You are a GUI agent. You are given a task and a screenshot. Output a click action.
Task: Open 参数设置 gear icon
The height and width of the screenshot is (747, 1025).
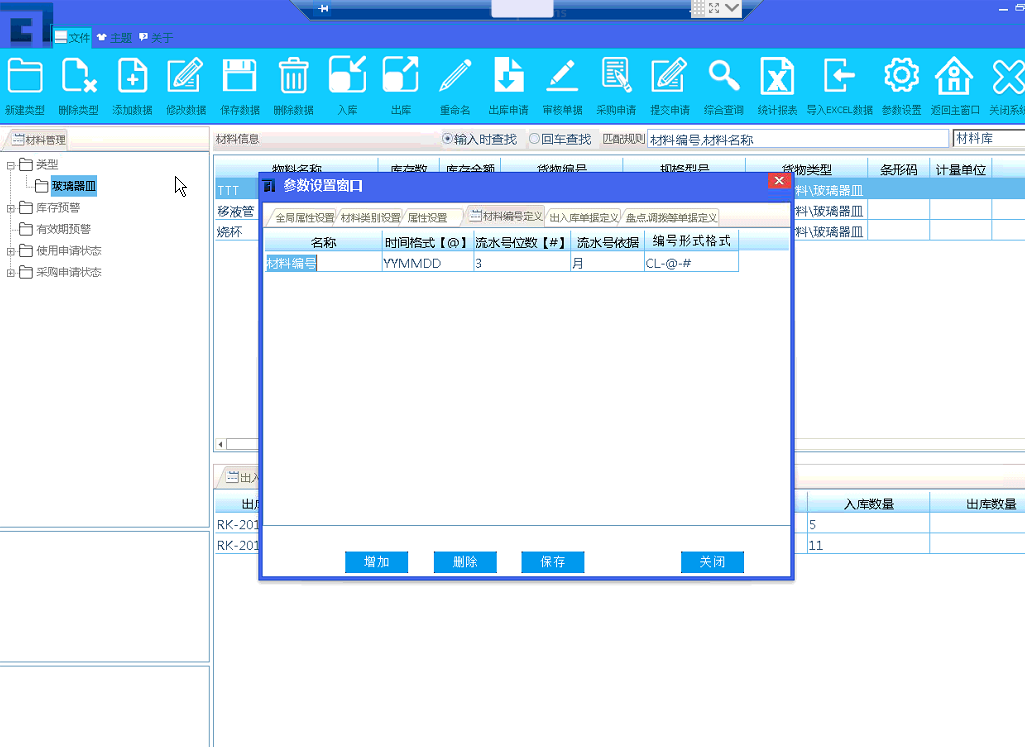click(901, 76)
